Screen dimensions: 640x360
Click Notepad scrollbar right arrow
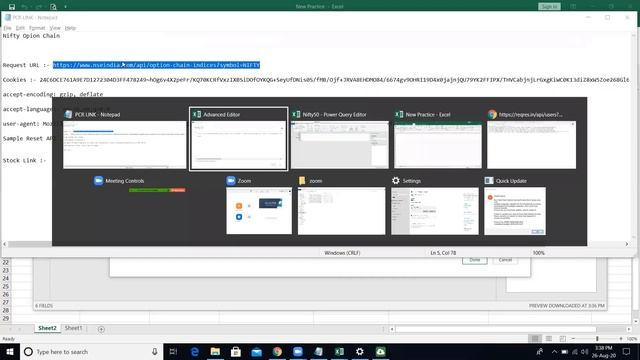click(627, 244)
